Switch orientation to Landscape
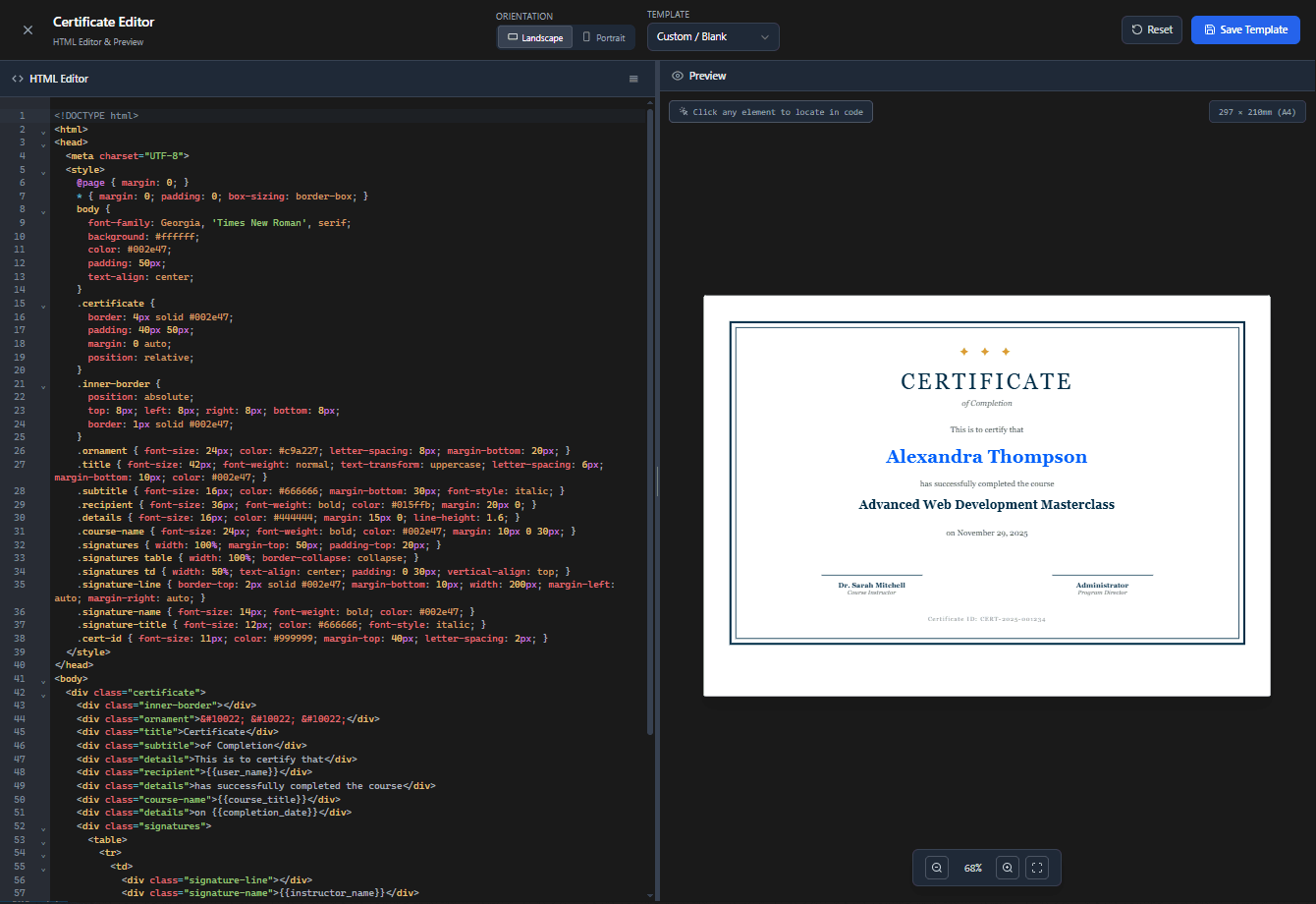1316x904 pixels. (x=535, y=37)
